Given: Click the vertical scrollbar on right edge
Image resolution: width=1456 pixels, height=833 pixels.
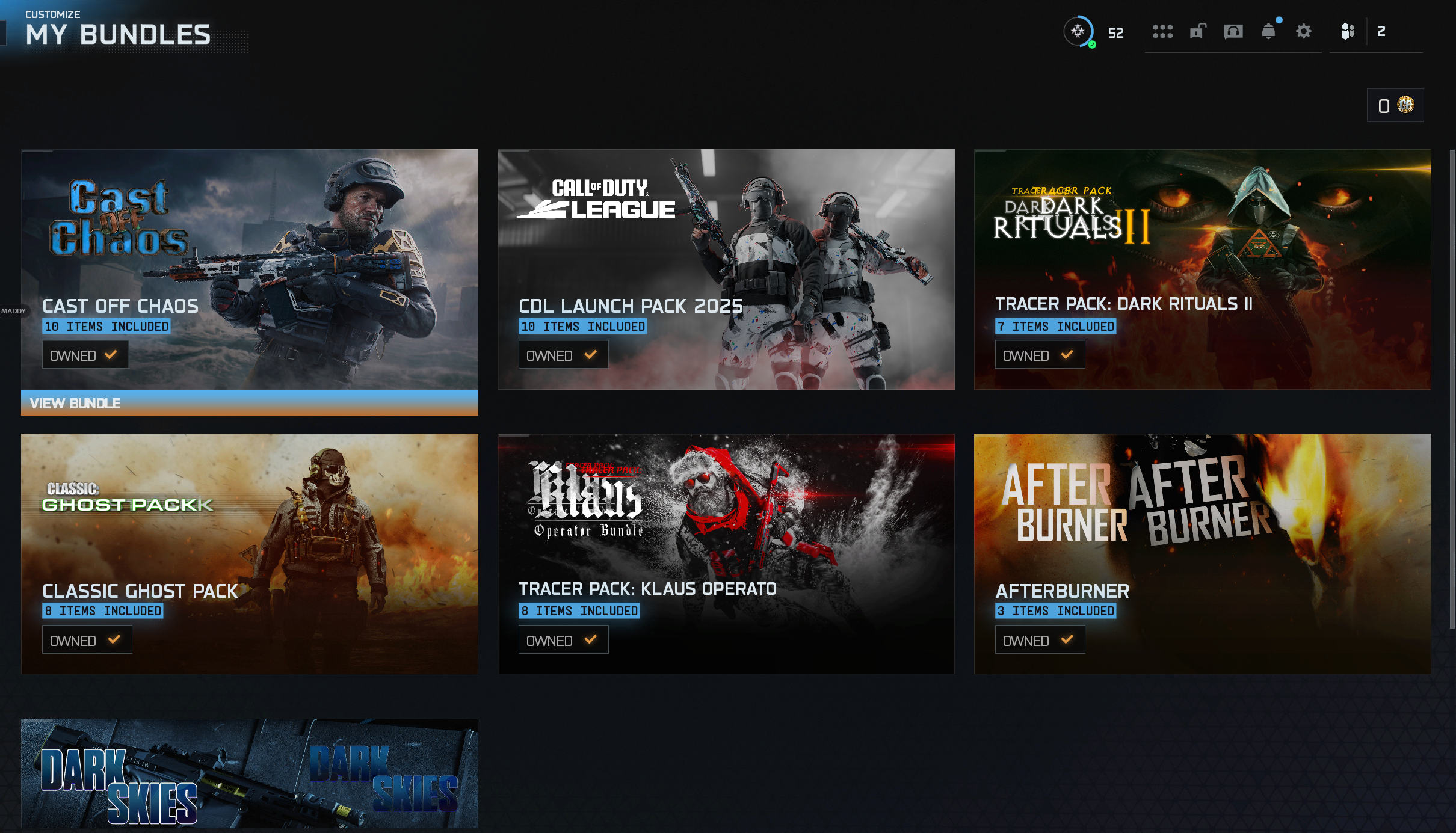Looking at the screenshot, I should point(1452,390).
